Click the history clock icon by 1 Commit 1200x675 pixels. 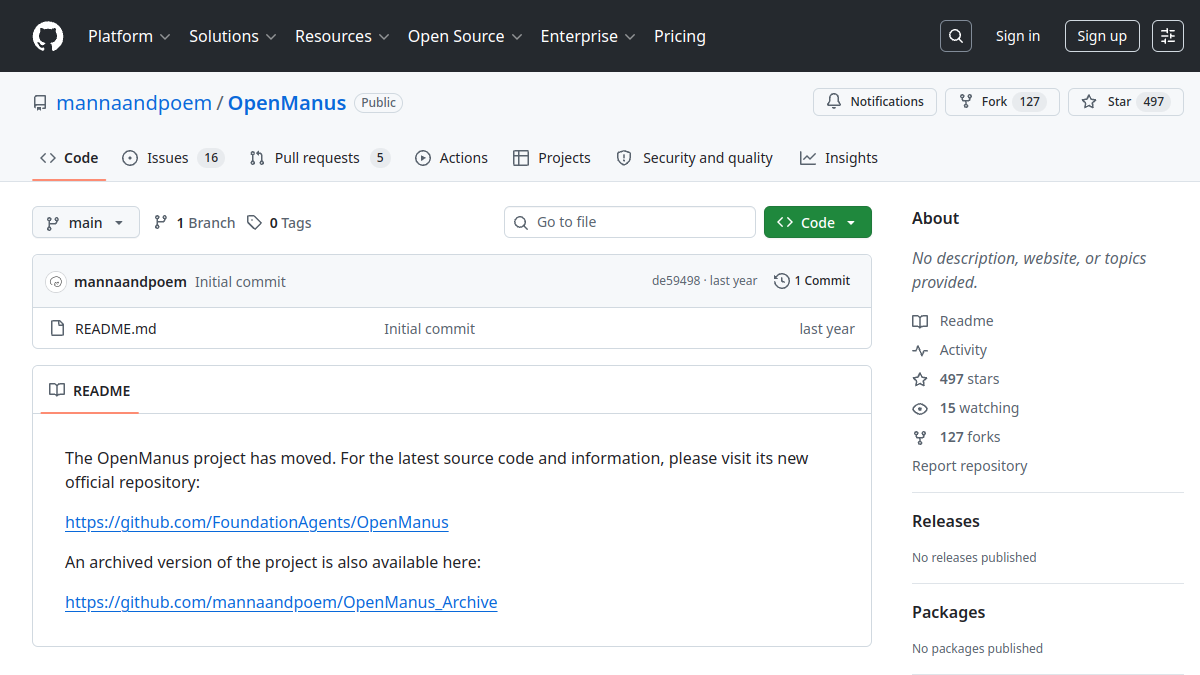(782, 281)
